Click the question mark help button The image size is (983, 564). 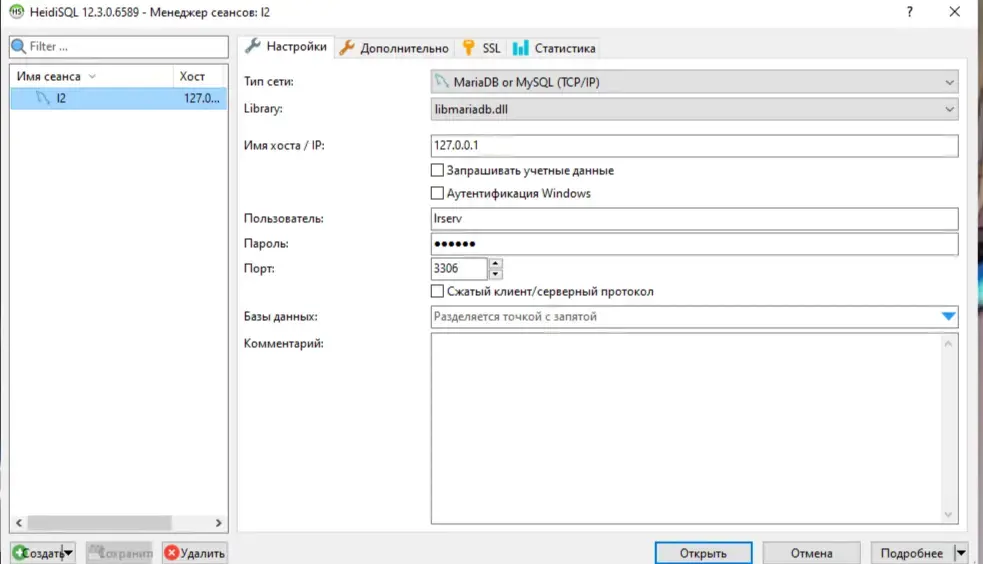coord(910,12)
